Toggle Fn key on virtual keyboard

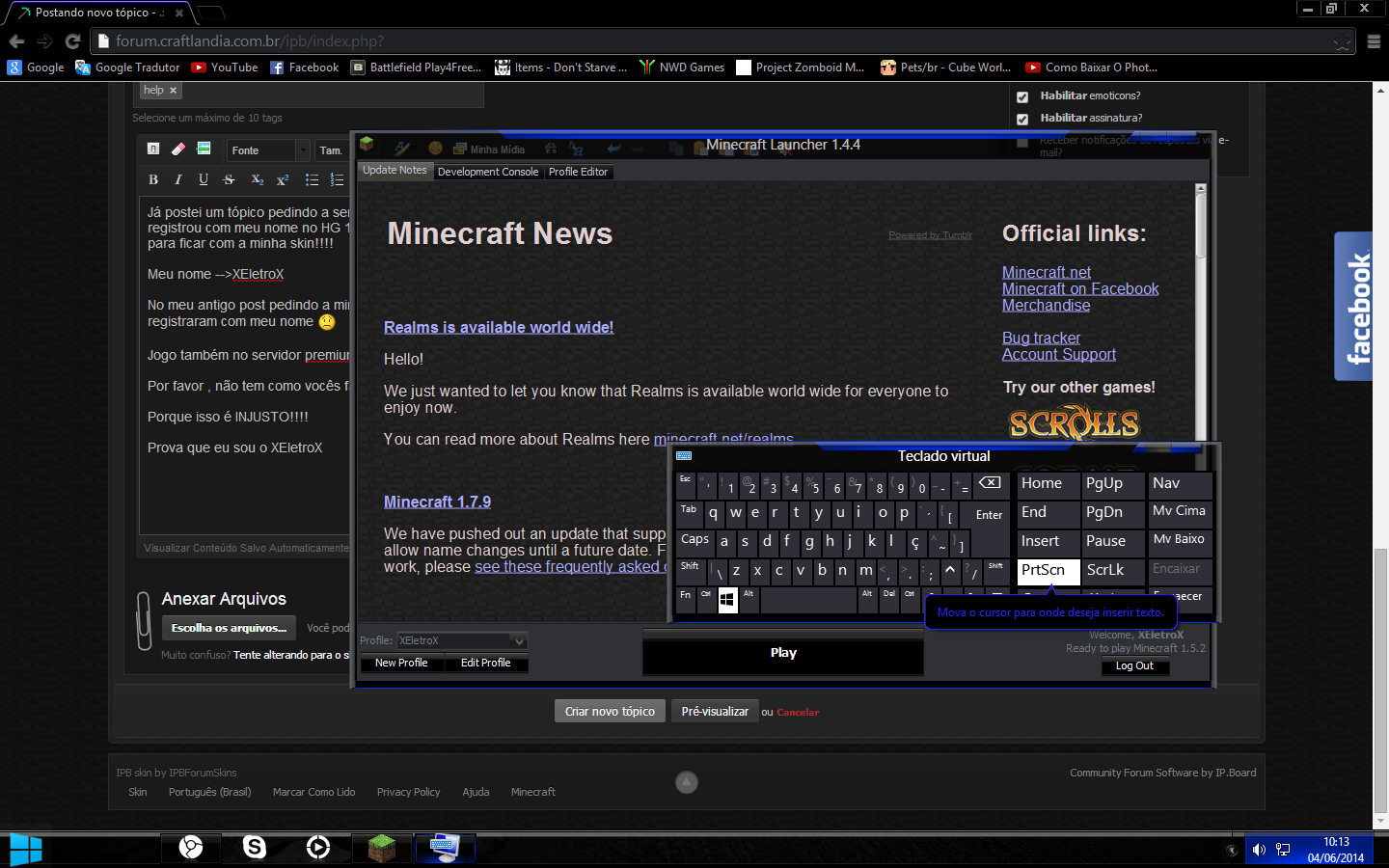point(686,600)
